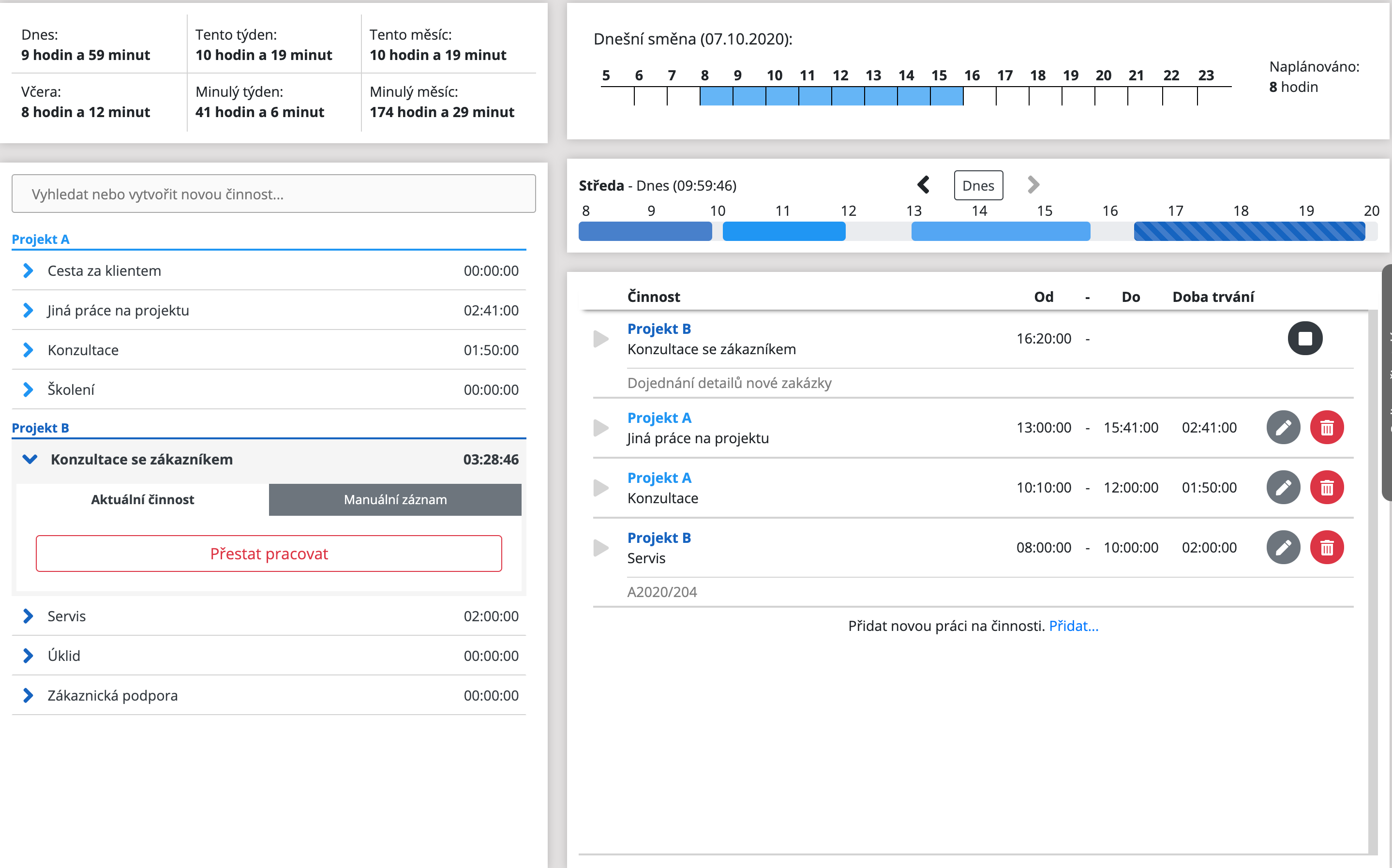Stop the running Konzultace se zákazníkem timer
The width and height of the screenshot is (1392, 868).
pyautogui.click(x=1304, y=338)
